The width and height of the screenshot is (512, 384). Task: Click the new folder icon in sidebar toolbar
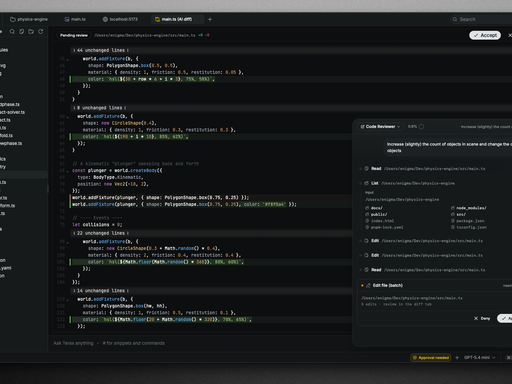pyautogui.click(x=31, y=32)
